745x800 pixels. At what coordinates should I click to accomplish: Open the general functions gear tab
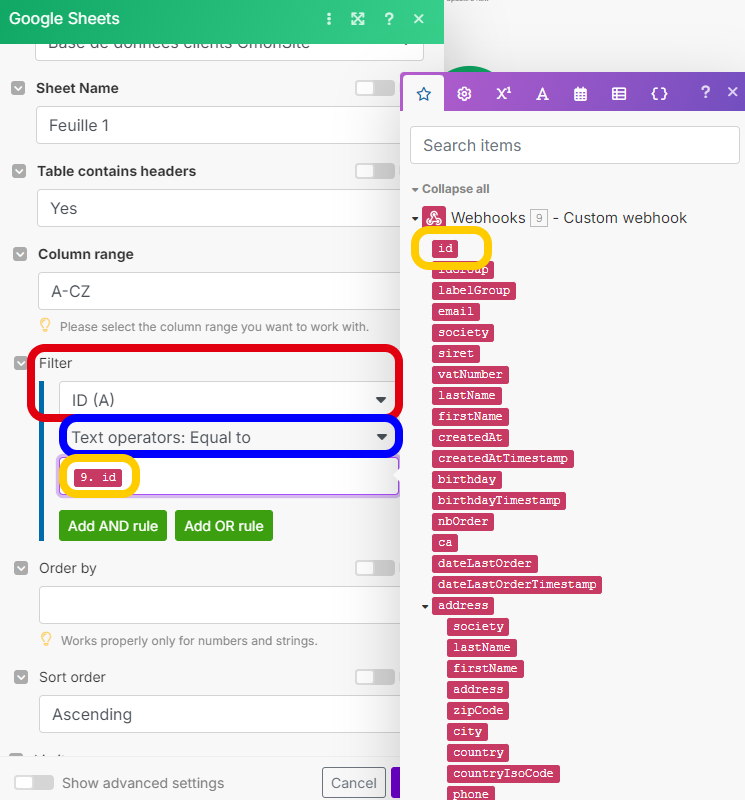464,93
